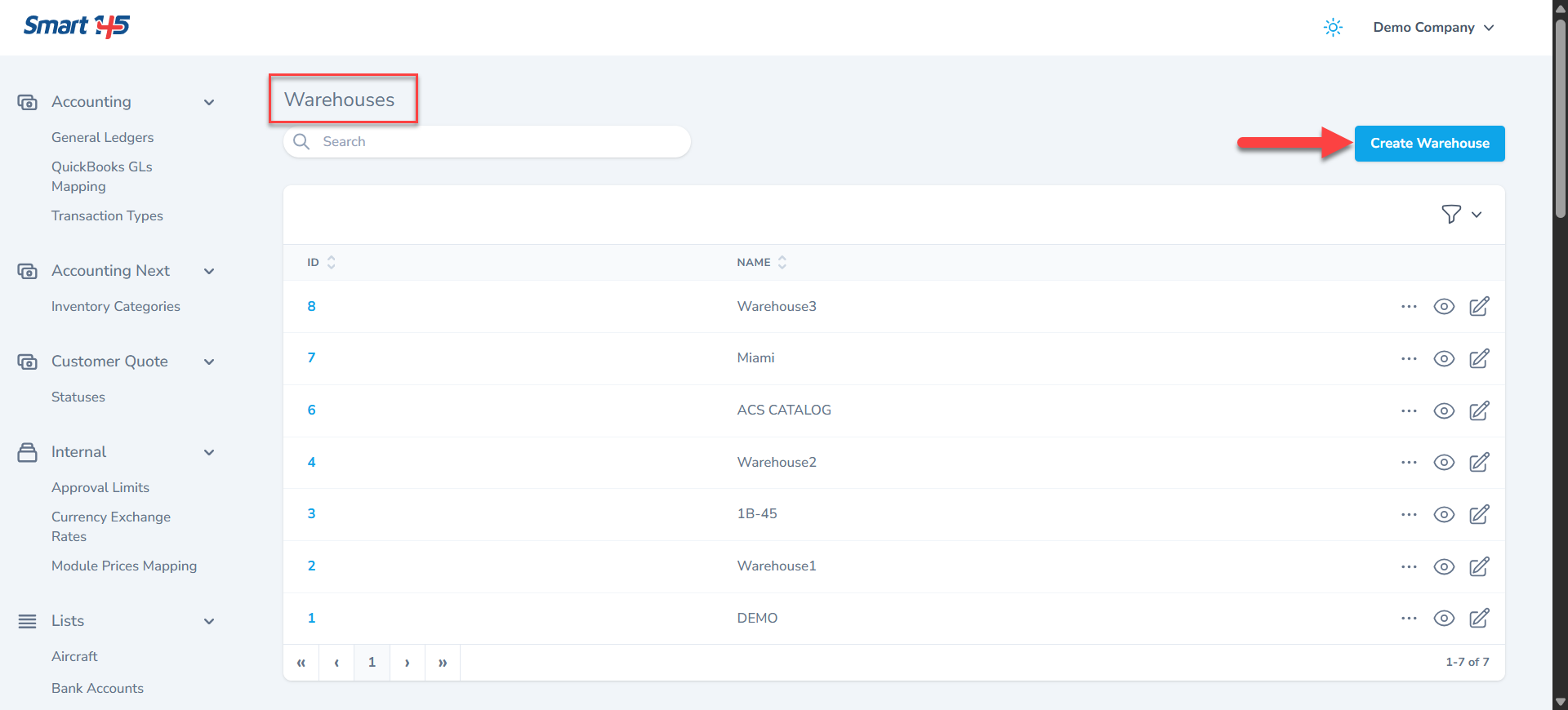Toggle the light/dark theme sun icon
1568x710 pixels.
(1333, 28)
